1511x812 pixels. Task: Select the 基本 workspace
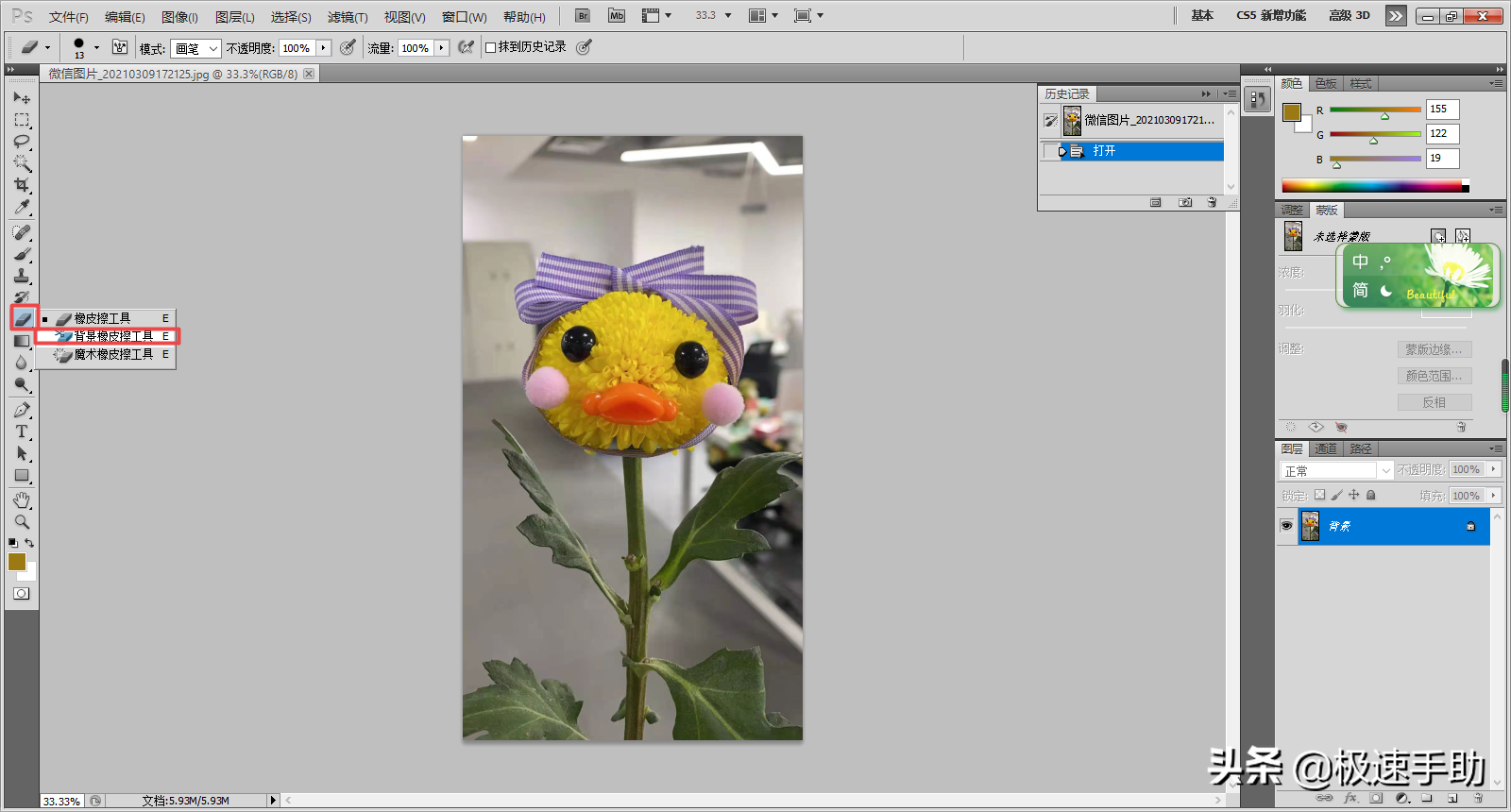(1201, 16)
